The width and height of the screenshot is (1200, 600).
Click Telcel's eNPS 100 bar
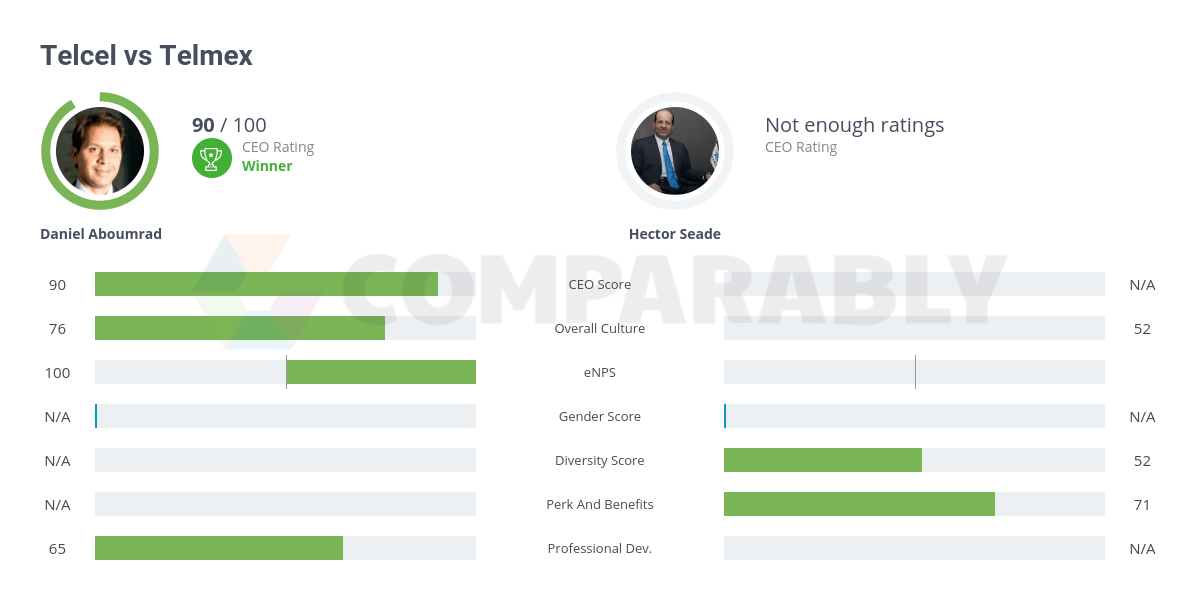click(380, 372)
